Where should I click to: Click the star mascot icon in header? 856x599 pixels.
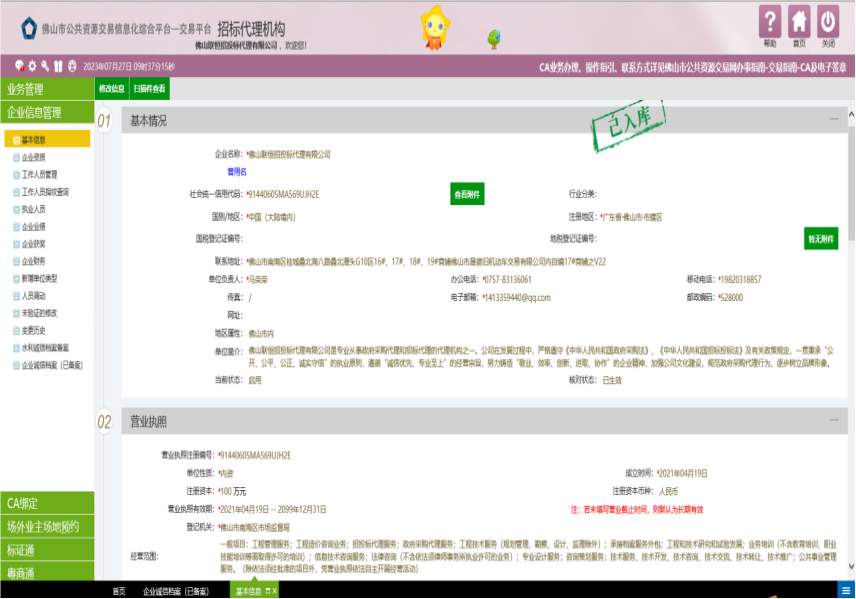pyautogui.click(x=436, y=25)
